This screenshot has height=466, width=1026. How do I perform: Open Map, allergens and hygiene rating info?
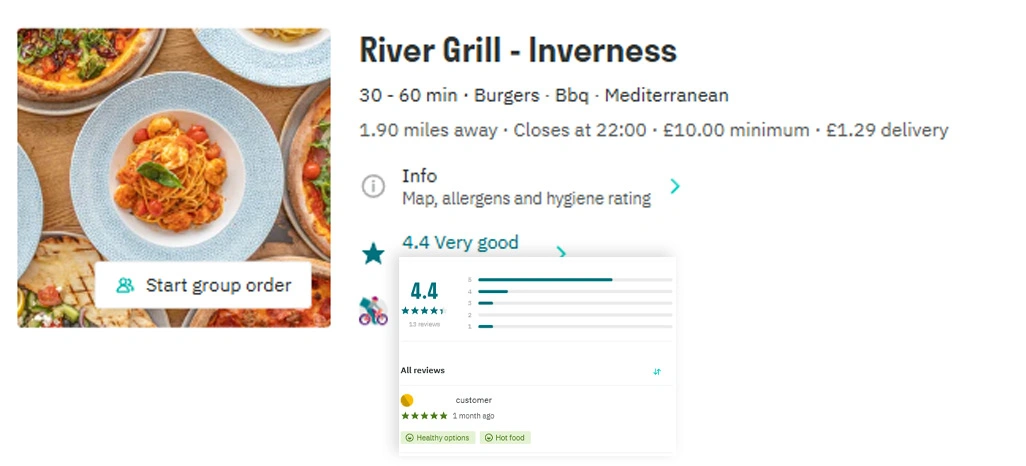526,198
